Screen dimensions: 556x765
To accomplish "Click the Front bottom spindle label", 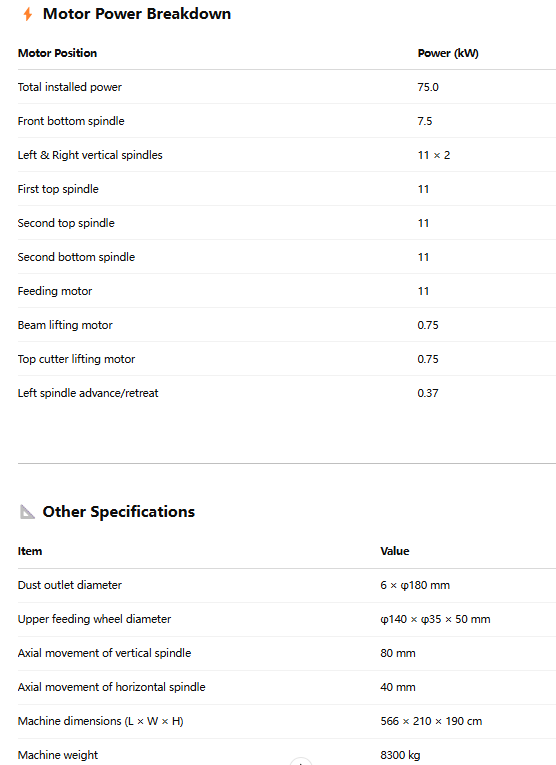I will click(x=71, y=121).
